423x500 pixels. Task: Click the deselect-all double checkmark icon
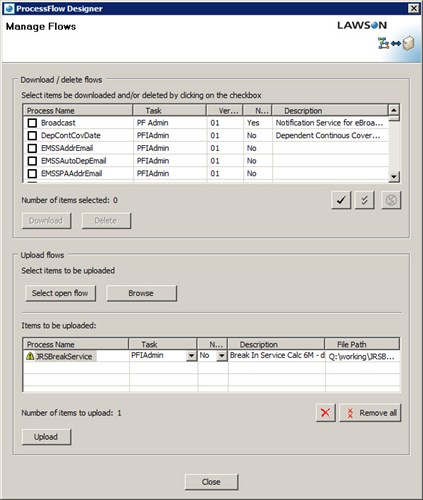[364, 200]
